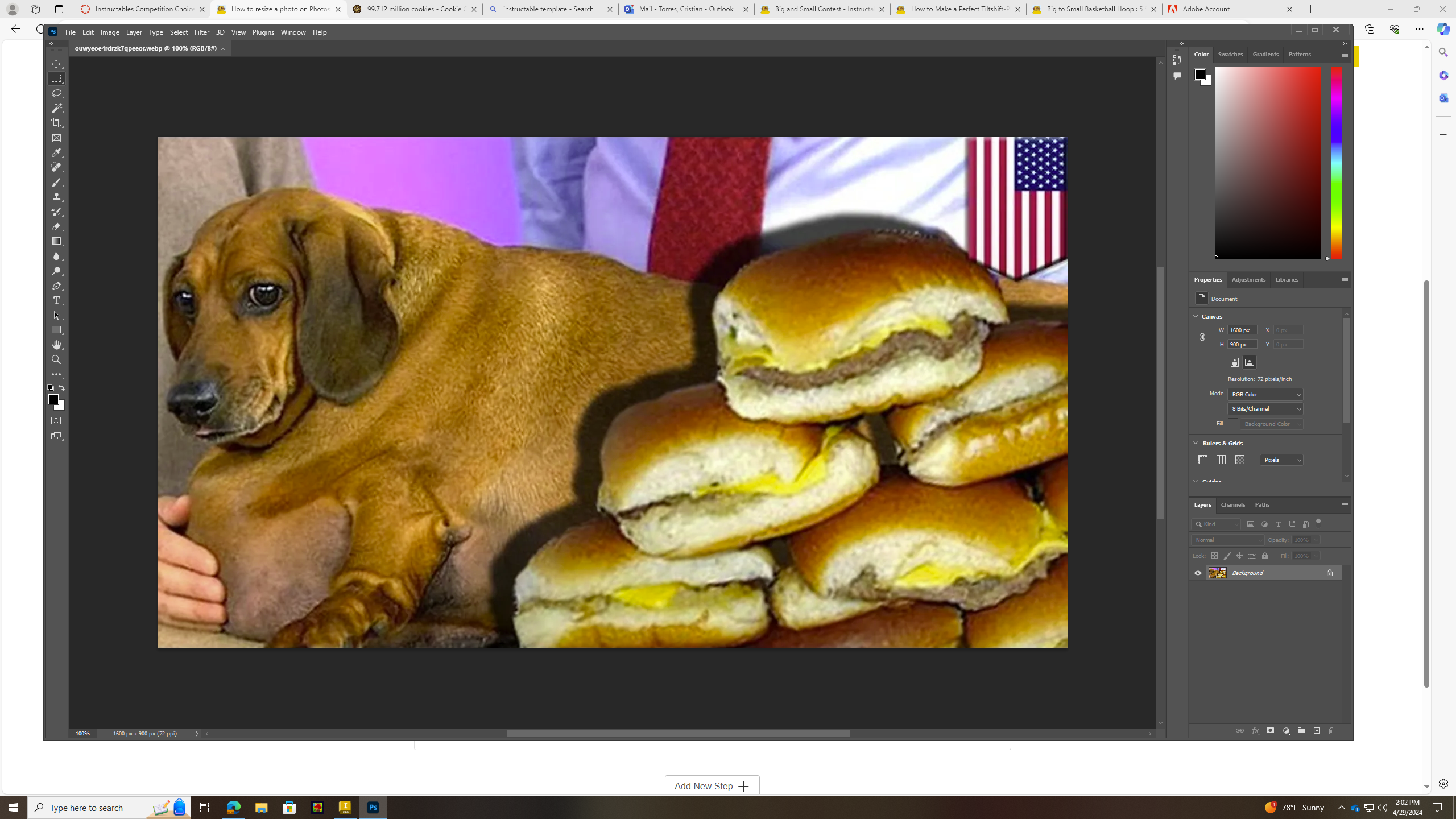Reset default foreground and background colors
This screenshot has width=1456, height=819.
pos(51,388)
